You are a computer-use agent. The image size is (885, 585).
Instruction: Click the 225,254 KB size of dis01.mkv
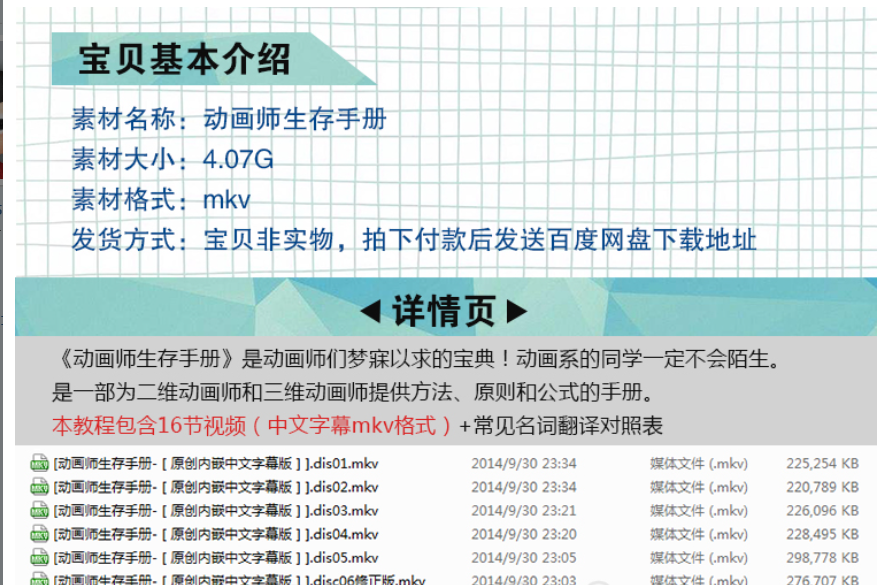coord(822,464)
